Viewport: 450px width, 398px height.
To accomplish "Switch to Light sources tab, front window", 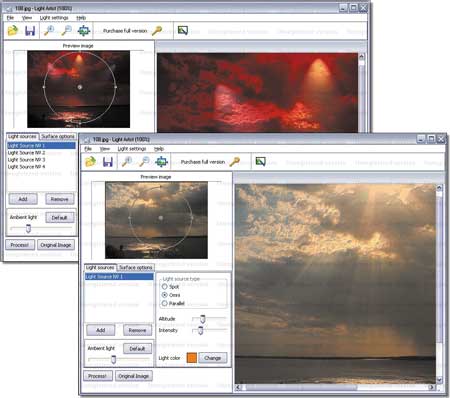I will point(100,268).
